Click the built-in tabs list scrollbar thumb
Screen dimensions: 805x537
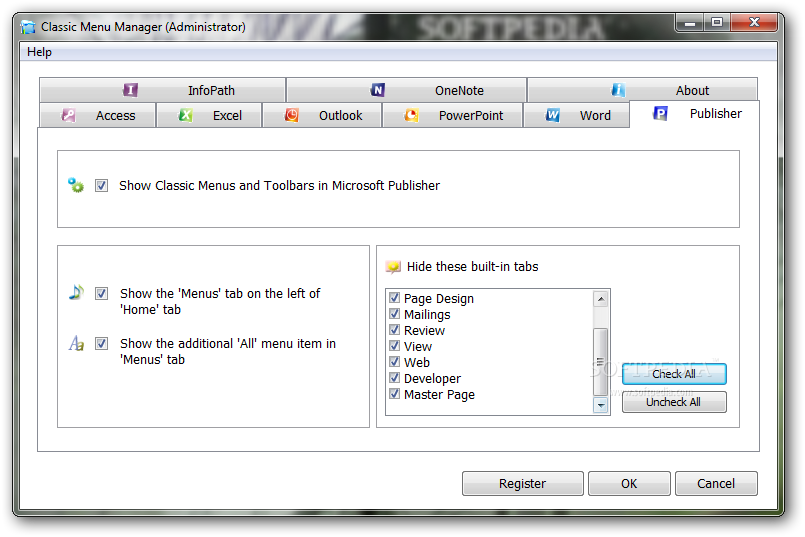pyautogui.click(x=601, y=361)
